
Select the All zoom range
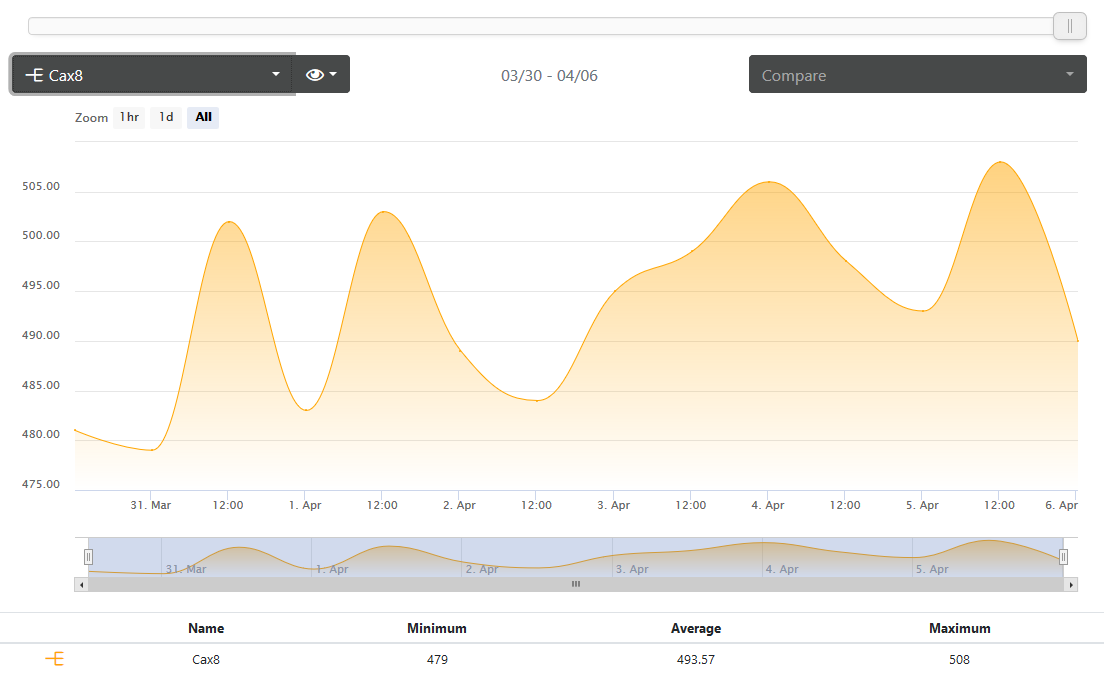203,118
